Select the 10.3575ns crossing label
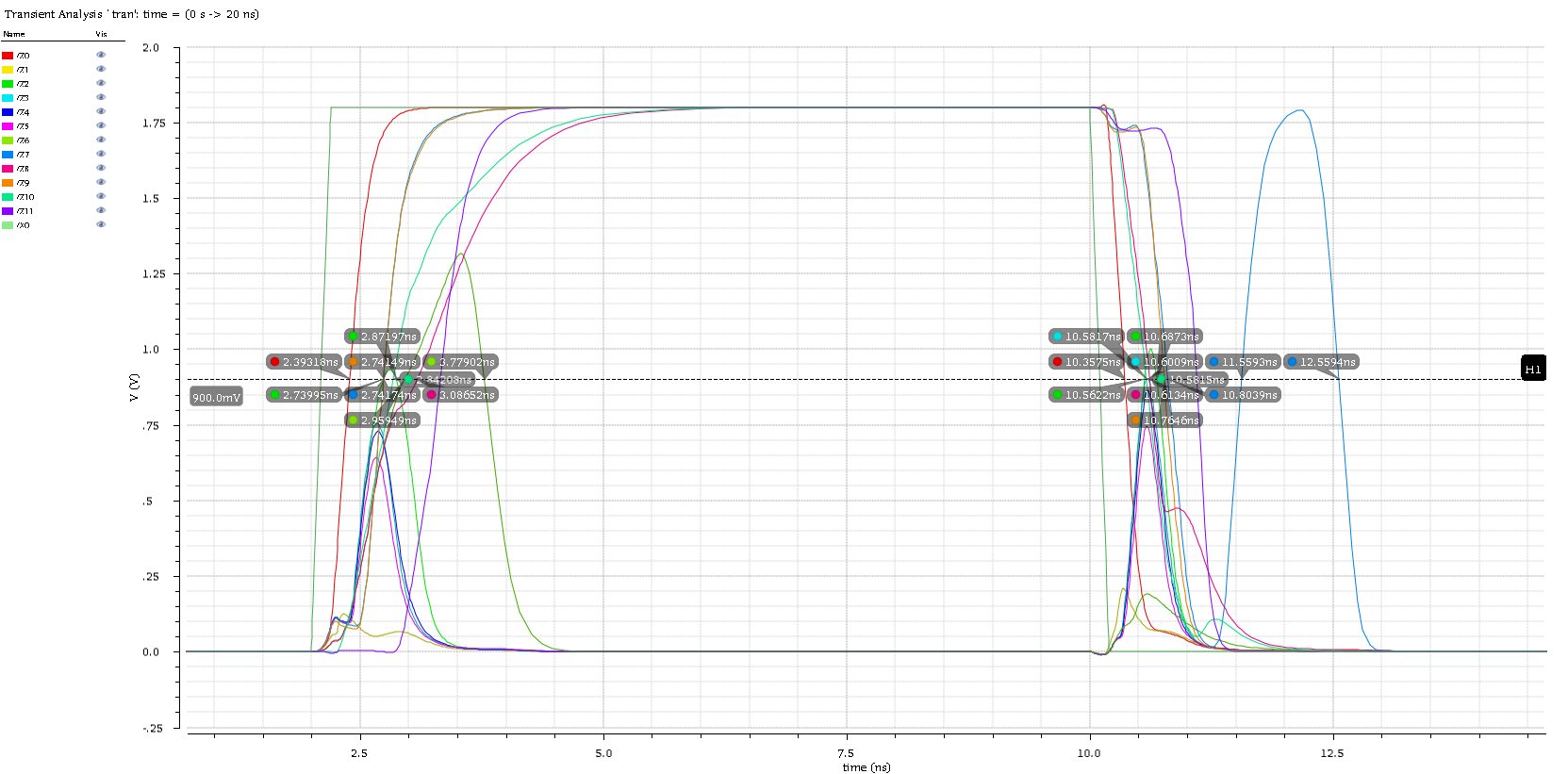The image size is (1568, 774). coord(1086,362)
